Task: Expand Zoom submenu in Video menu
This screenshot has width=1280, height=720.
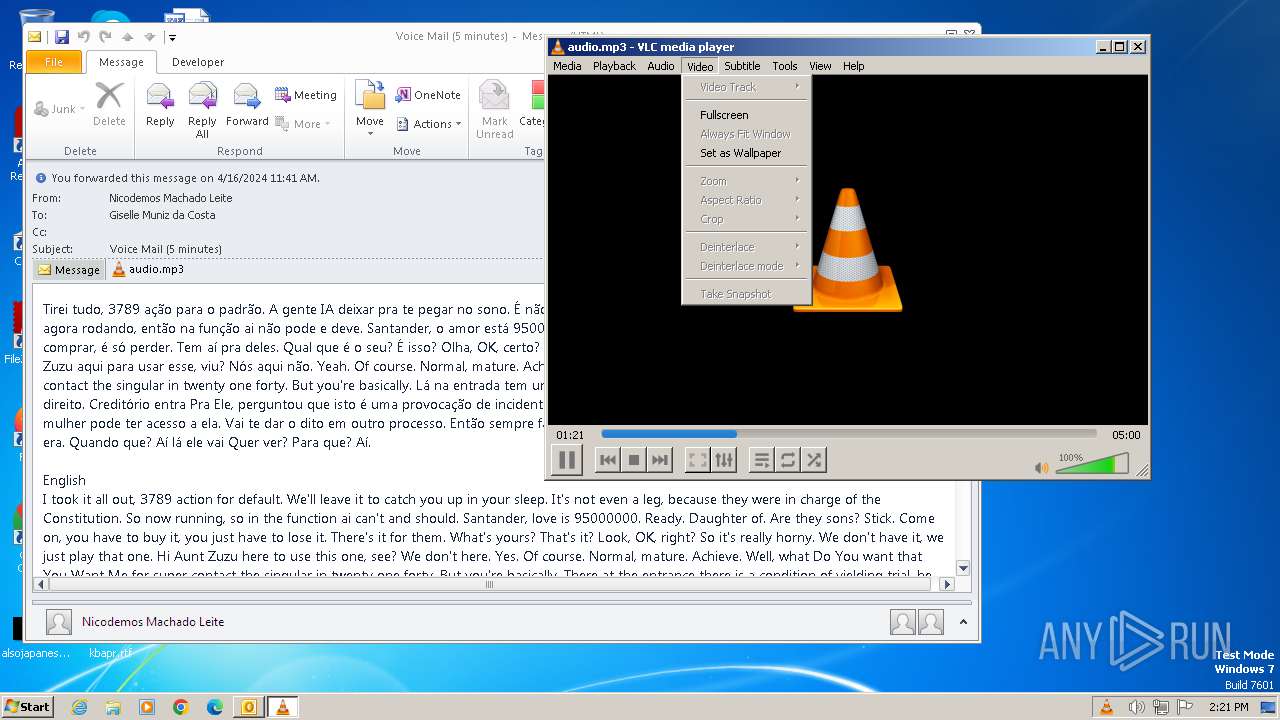Action: pos(746,181)
